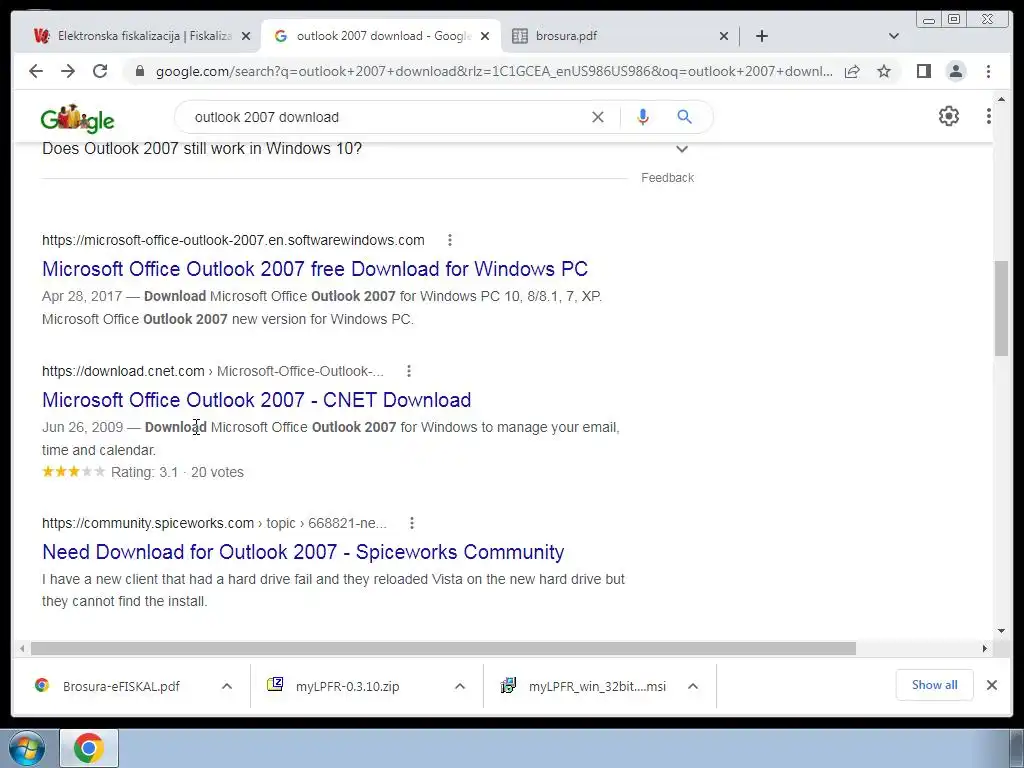Open Google quick settings gear
This screenshot has height=768, width=1024.
(949, 116)
